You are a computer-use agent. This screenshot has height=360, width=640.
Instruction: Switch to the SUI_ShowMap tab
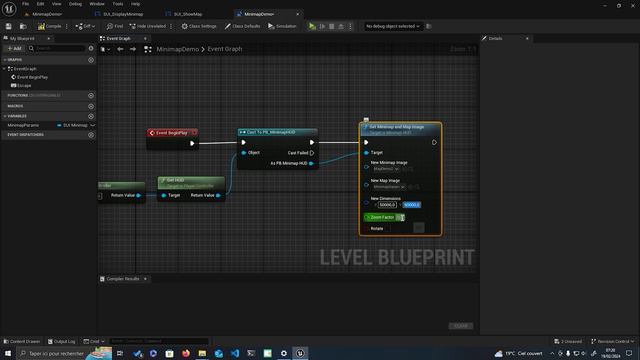(x=188, y=14)
